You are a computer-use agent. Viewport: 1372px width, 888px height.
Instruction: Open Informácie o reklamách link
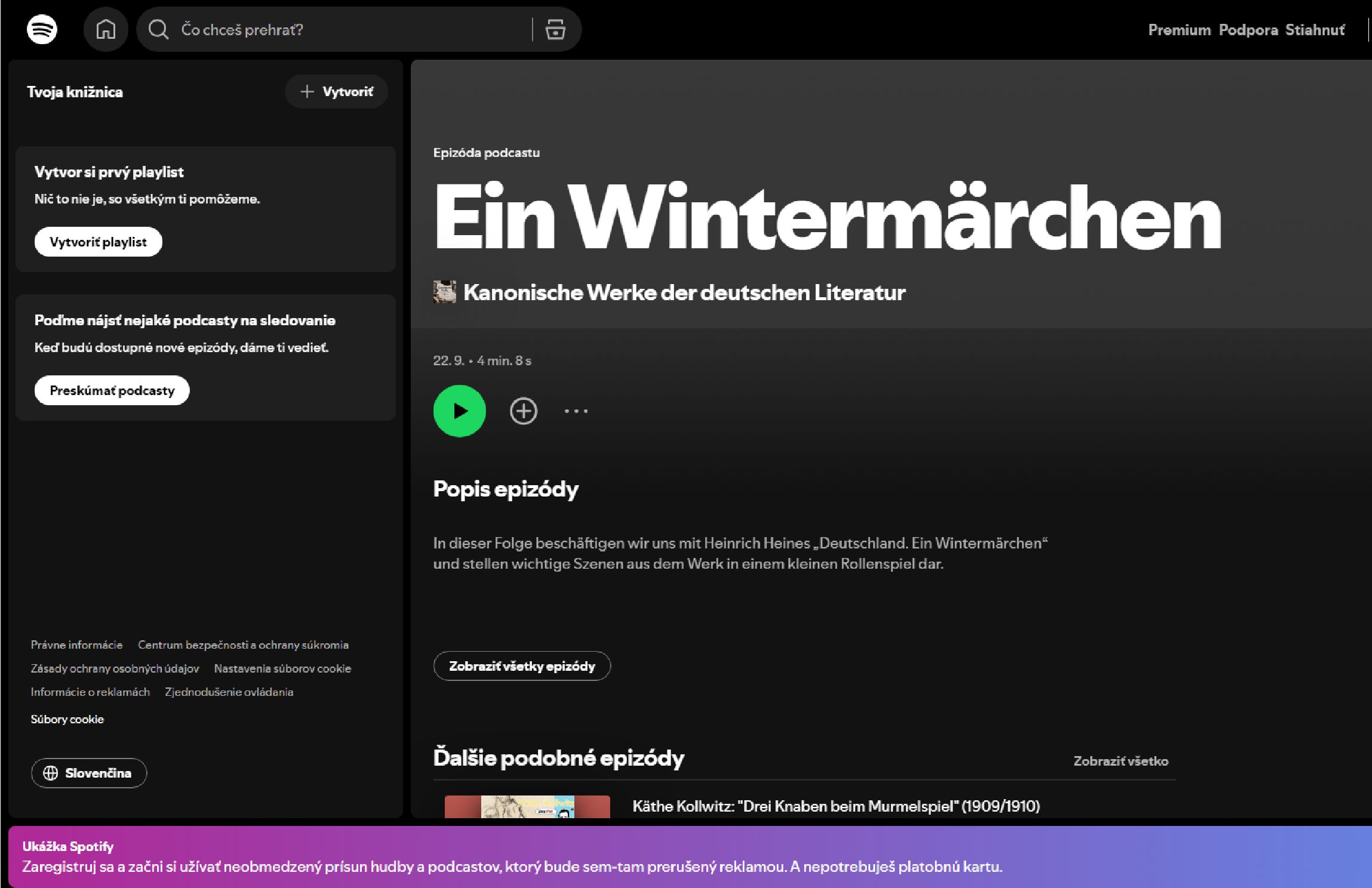tap(90, 692)
